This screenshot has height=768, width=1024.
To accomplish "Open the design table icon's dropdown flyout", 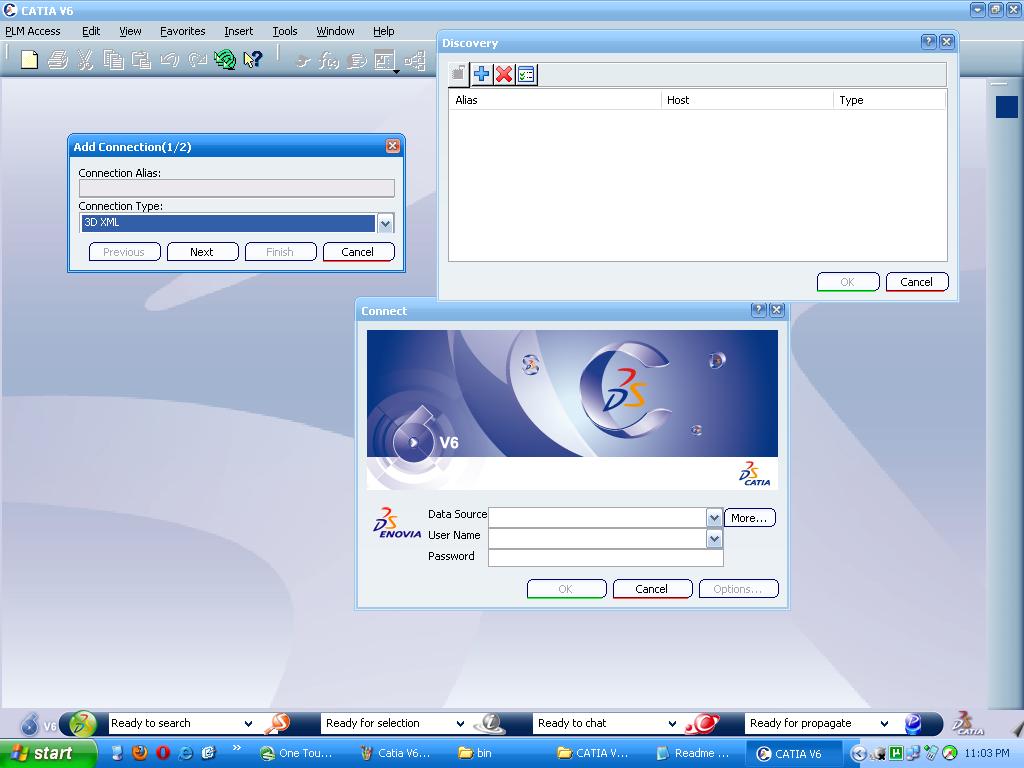I will tap(396, 71).
